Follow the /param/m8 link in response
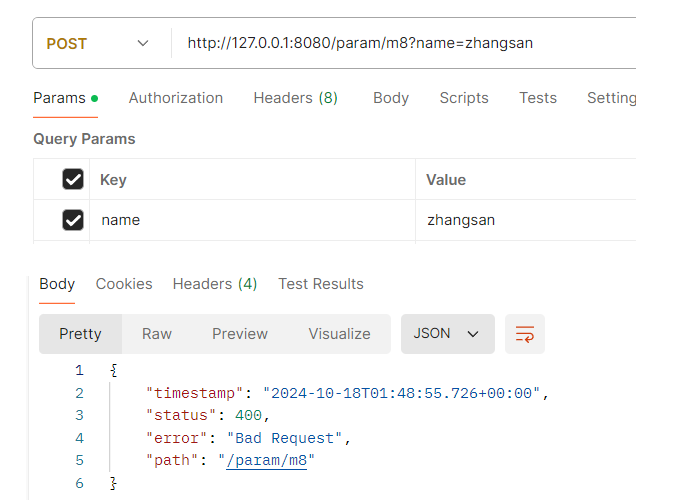 coord(267,461)
